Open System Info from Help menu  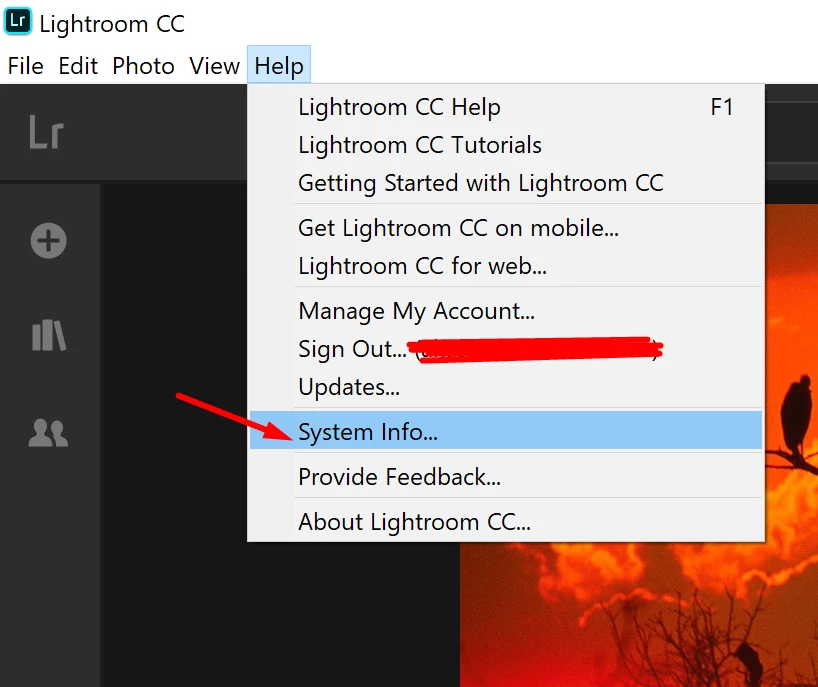click(x=506, y=430)
